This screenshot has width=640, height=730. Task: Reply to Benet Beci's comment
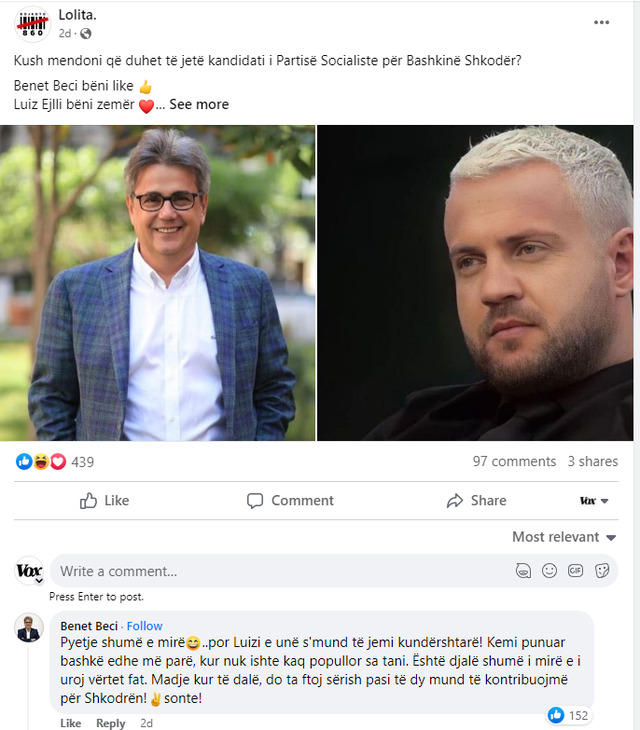pyautogui.click(x=110, y=723)
